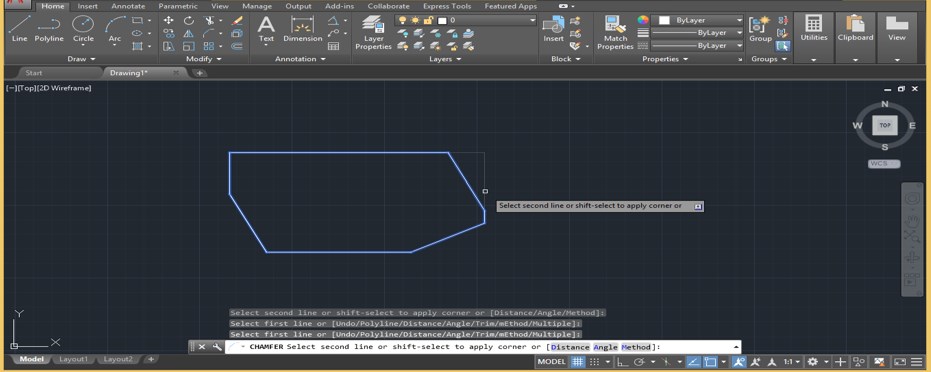Open the Parametric ribbon tab
931x372 pixels.
tap(178, 7)
